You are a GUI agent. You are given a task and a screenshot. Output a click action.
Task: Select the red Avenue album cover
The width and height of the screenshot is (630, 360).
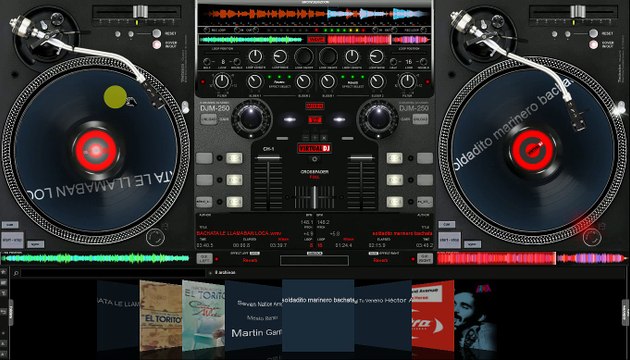click(433, 315)
